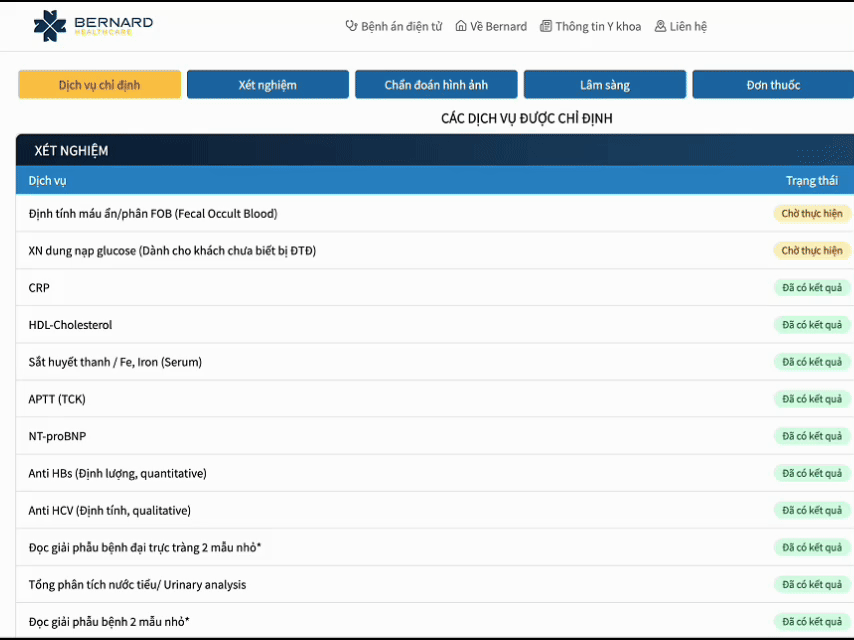Click the newspaper icon beside Thông tin Y khoa
This screenshot has width=854, height=640.
tap(546, 26)
